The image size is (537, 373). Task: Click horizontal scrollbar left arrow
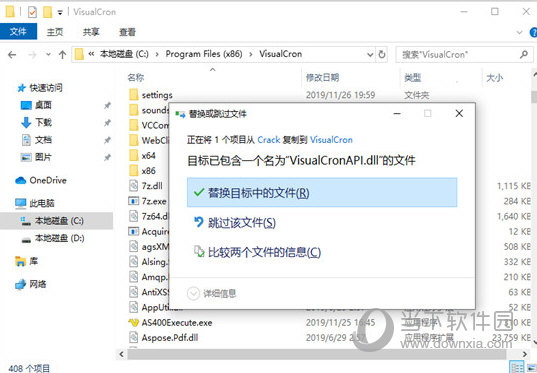[x=122, y=354]
